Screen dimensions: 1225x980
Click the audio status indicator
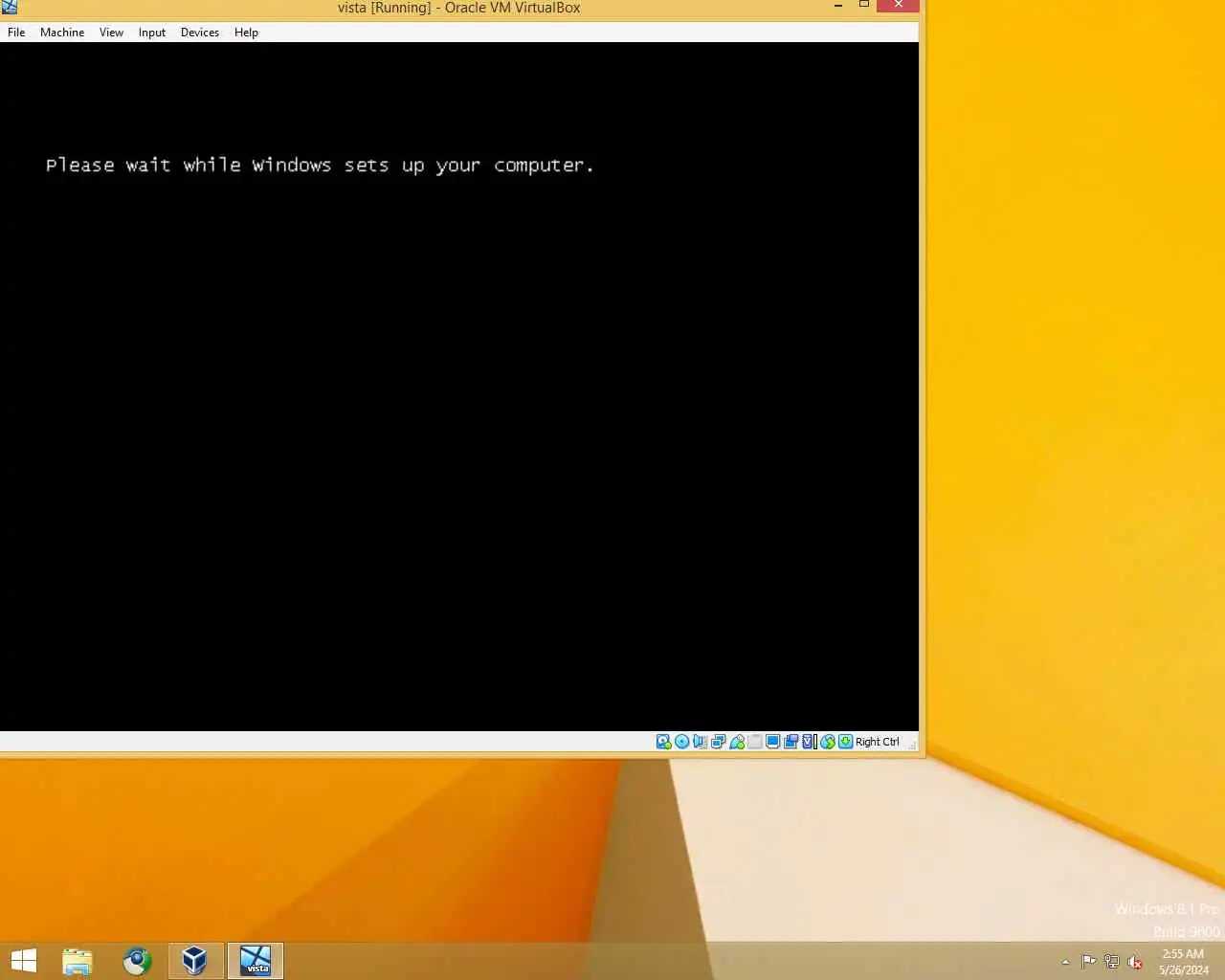point(700,742)
